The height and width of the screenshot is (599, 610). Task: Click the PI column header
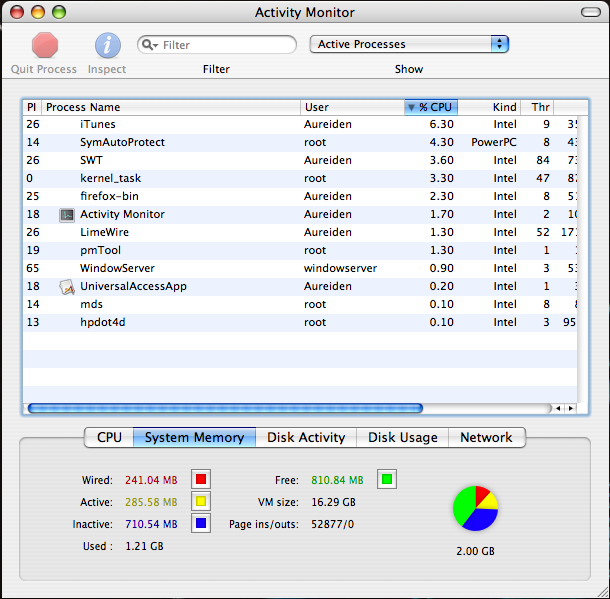click(x=32, y=107)
